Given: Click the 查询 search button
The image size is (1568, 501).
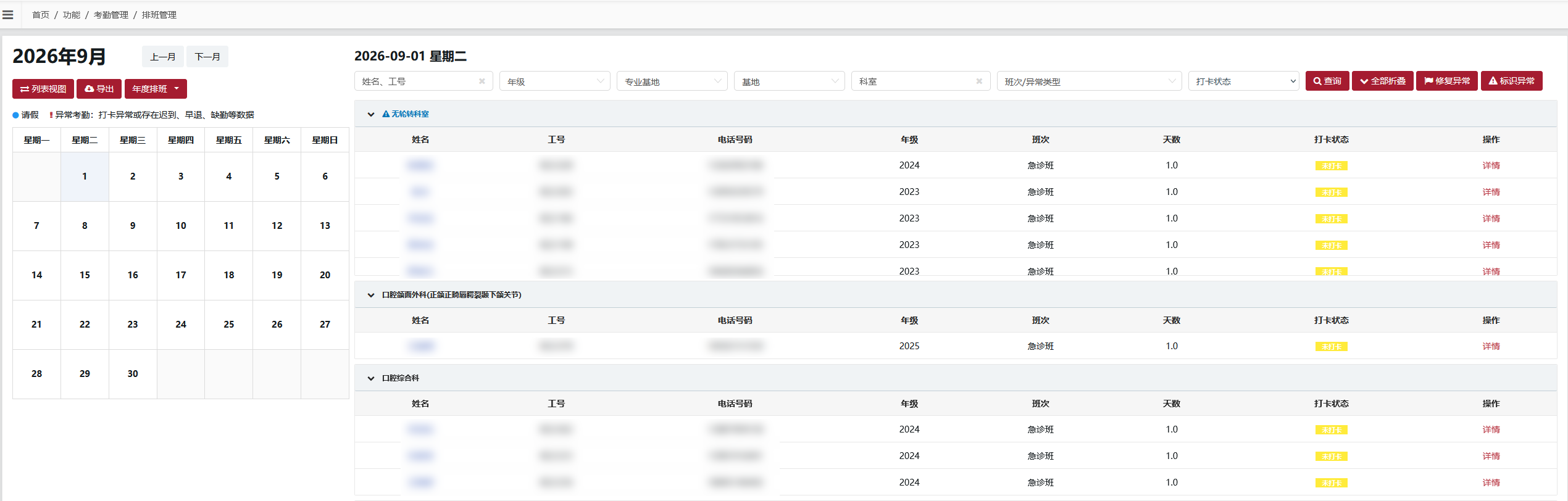Looking at the screenshot, I should pyautogui.click(x=1327, y=81).
